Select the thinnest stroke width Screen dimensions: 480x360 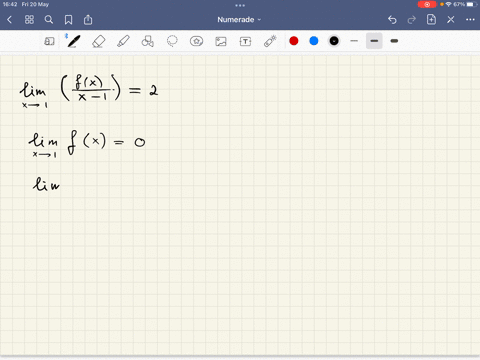tap(354, 41)
